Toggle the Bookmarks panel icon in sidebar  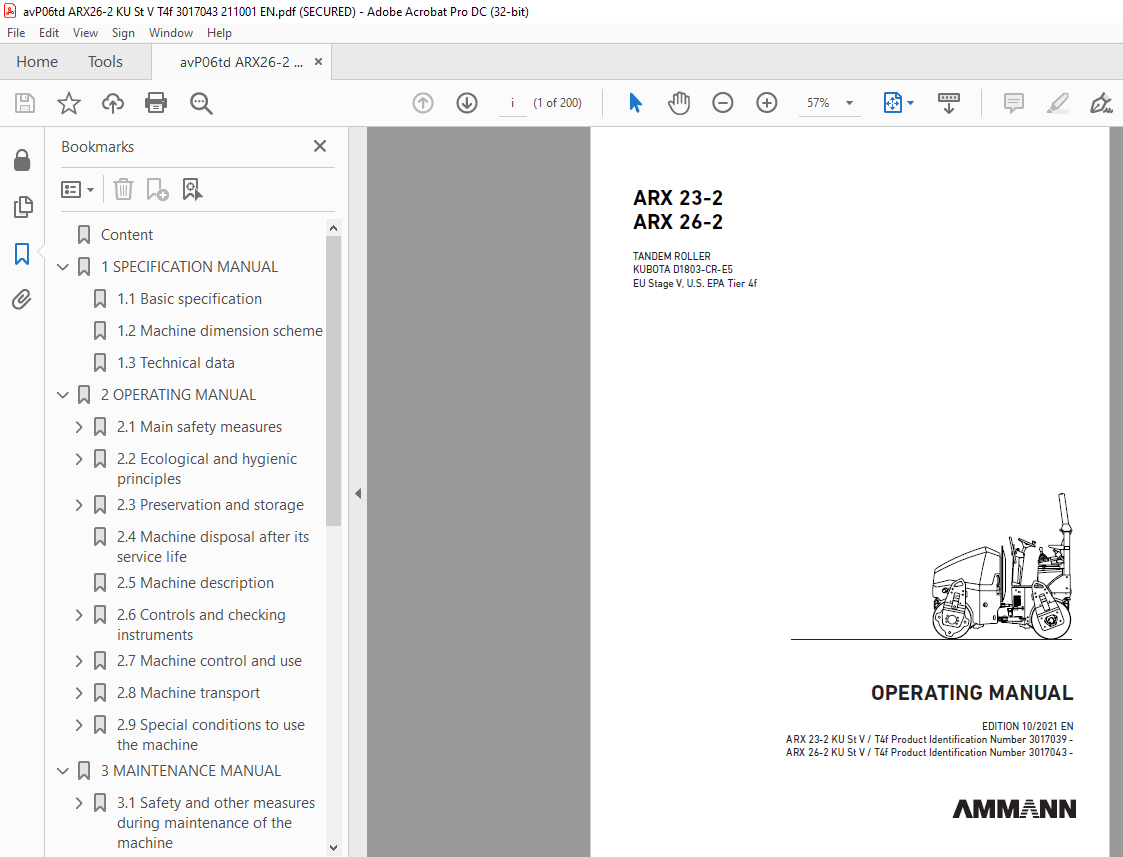click(22, 253)
